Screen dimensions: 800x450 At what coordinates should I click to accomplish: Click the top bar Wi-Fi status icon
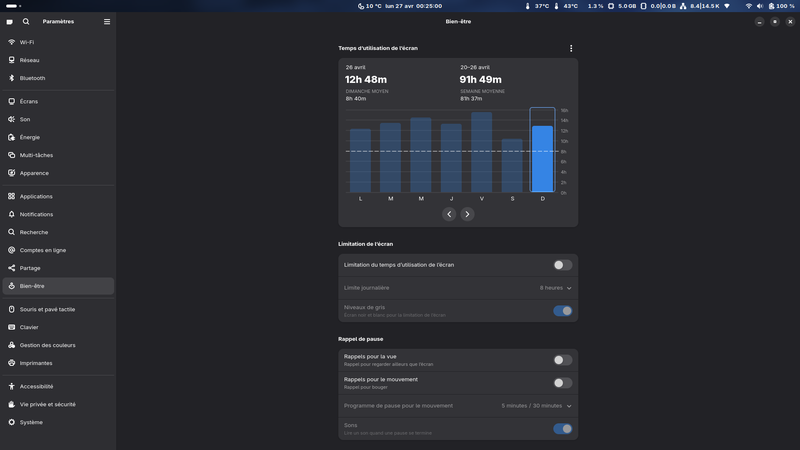748,6
